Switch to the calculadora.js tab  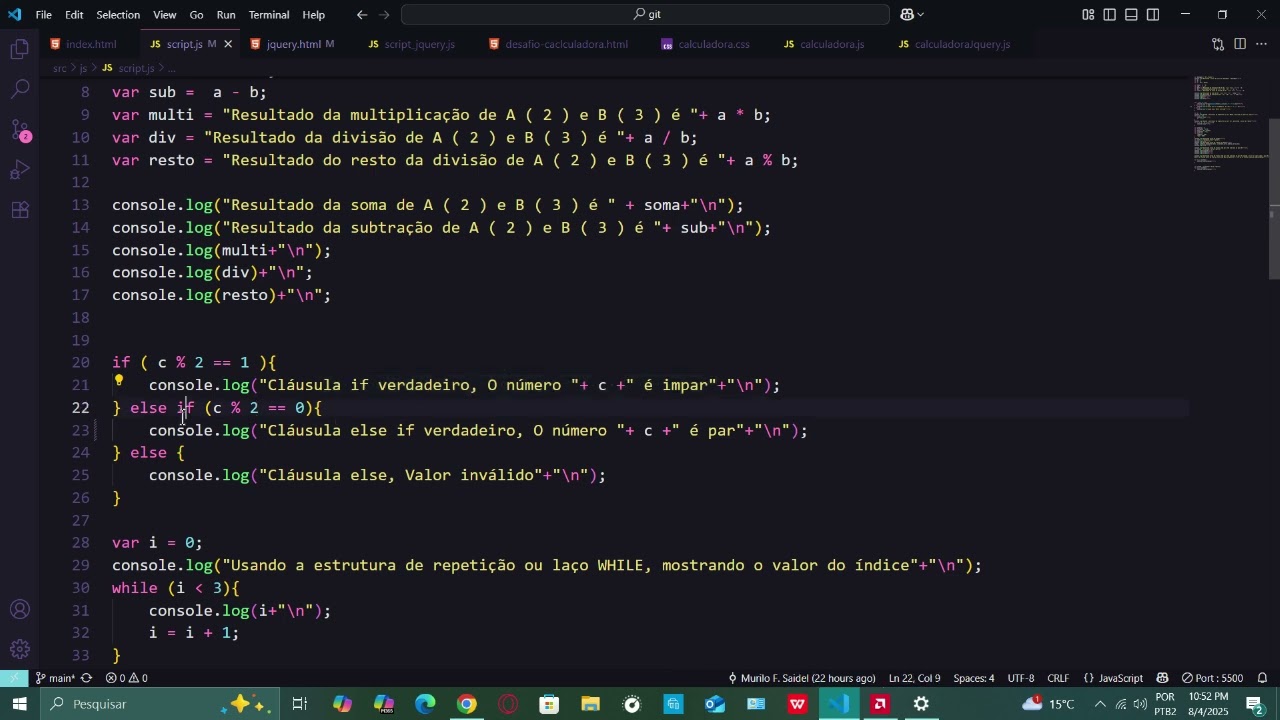click(830, 45)
